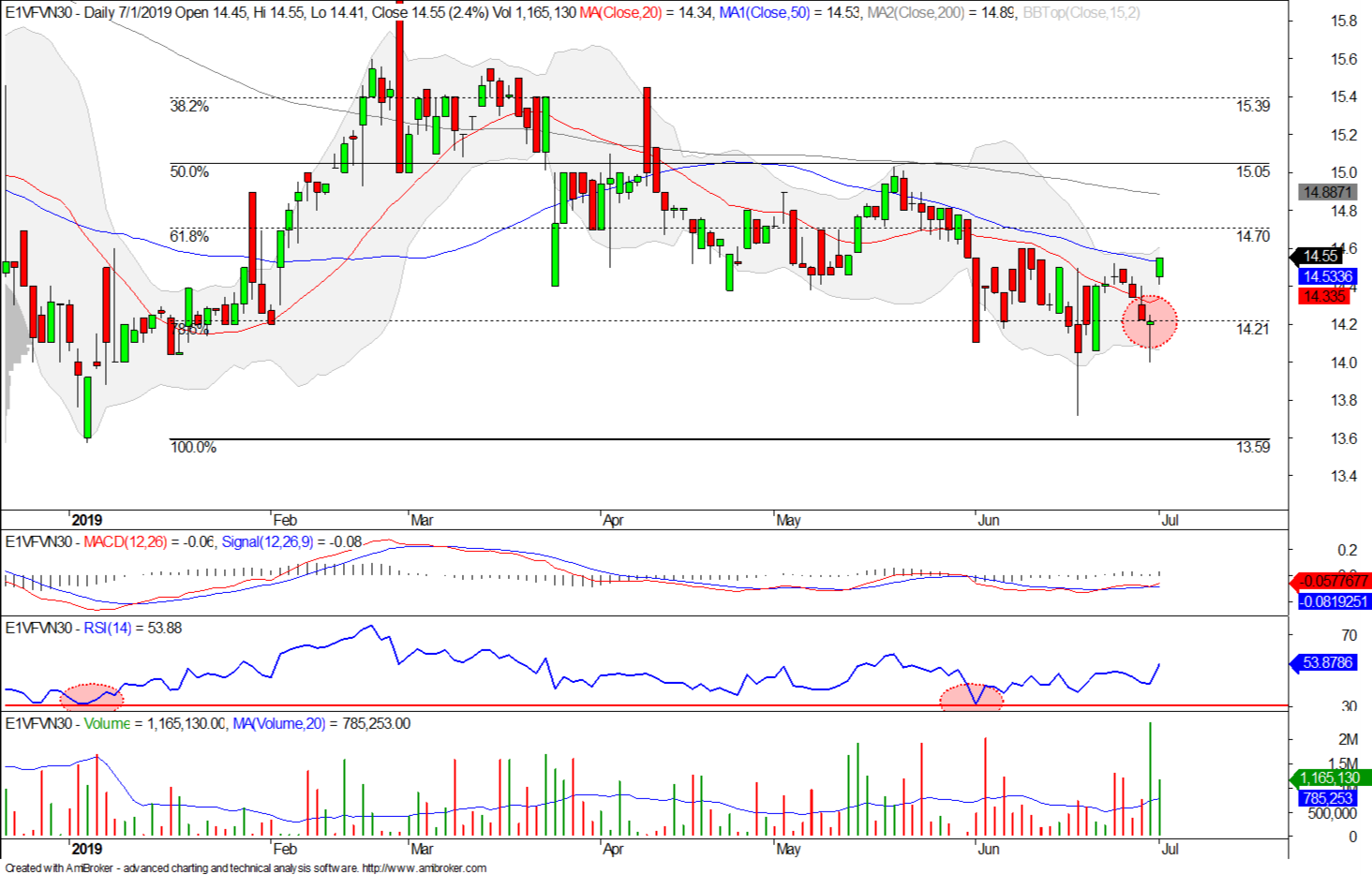The image size is (1372, 875).
Task: Click the 70 level on RSI axis
Action: pos(1350,636)
